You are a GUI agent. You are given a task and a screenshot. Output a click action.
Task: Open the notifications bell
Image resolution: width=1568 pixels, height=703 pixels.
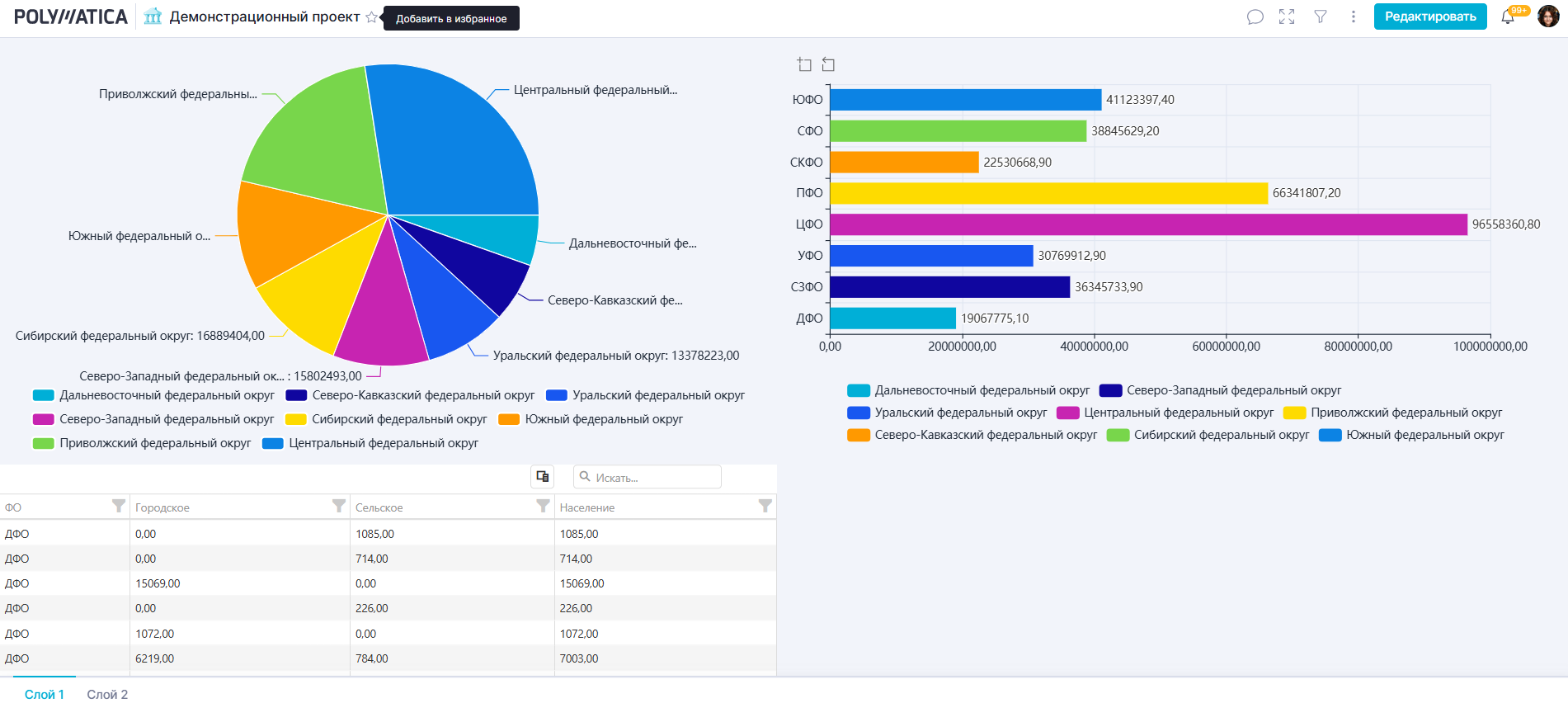click(x=1508, y=17)
